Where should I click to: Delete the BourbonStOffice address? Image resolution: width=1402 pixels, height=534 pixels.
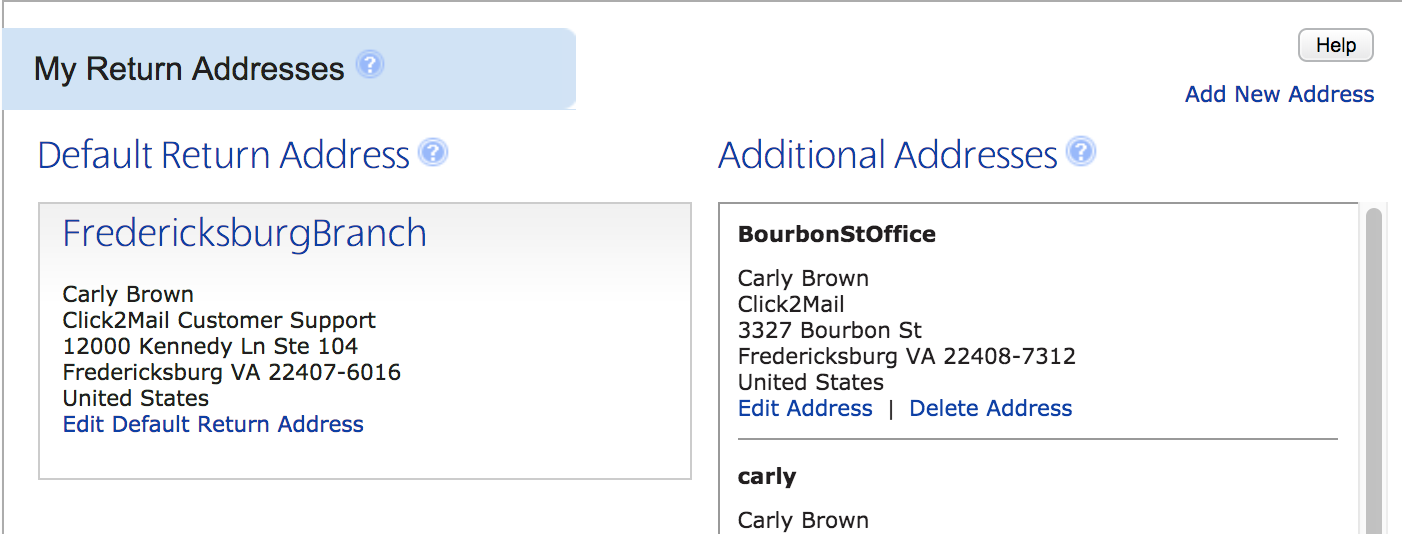[x=990, y=408]
